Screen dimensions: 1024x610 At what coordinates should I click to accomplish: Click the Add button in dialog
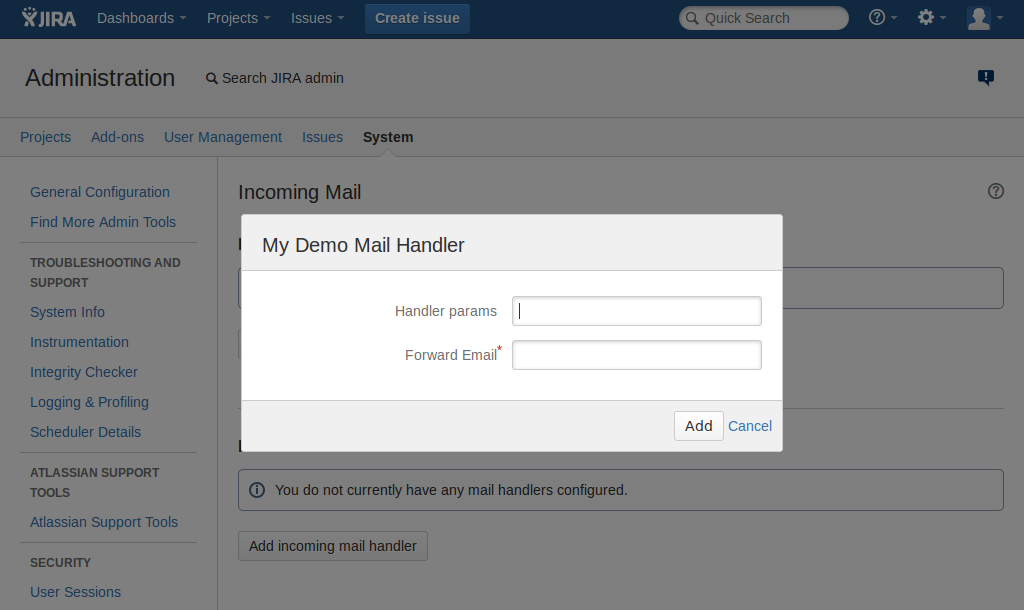[x=698, y=426]
